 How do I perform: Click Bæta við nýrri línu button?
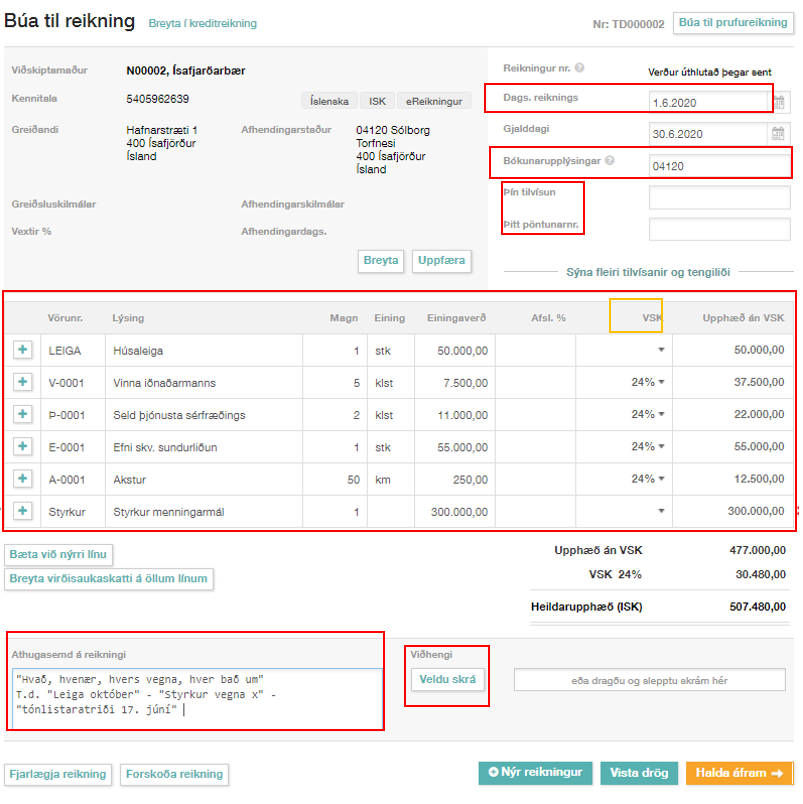pyautogui.click(x=59, y=554)
